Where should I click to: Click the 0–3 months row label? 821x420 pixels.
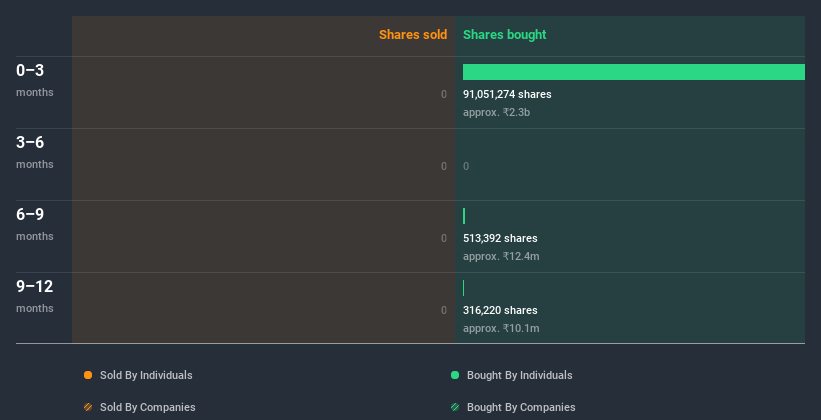(35, 80)
